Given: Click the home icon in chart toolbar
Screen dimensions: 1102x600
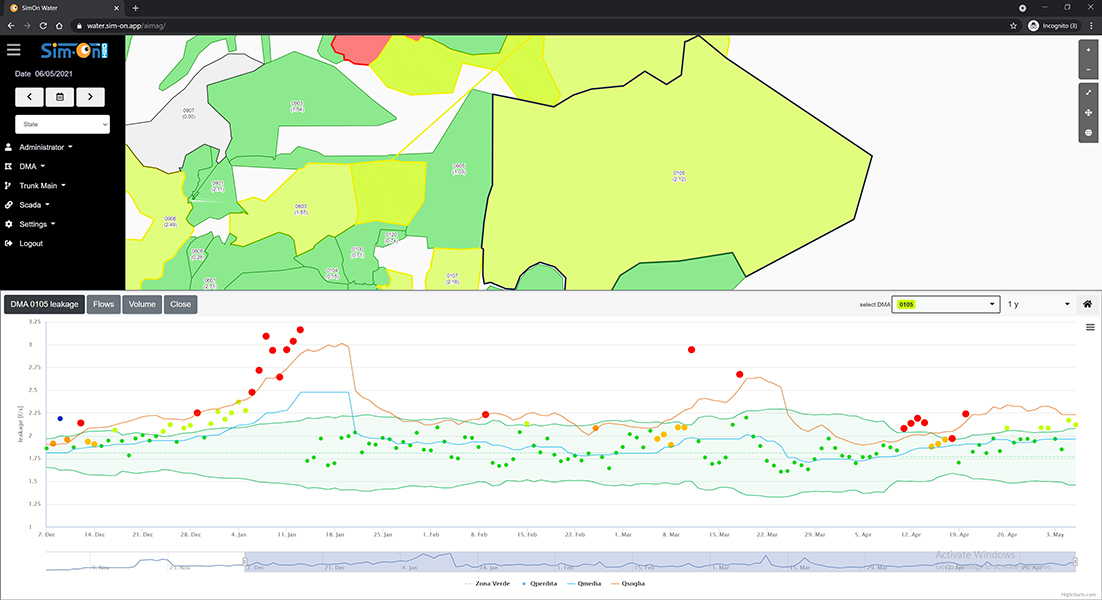Looking at the screenshot, I should click(1087, 304).
